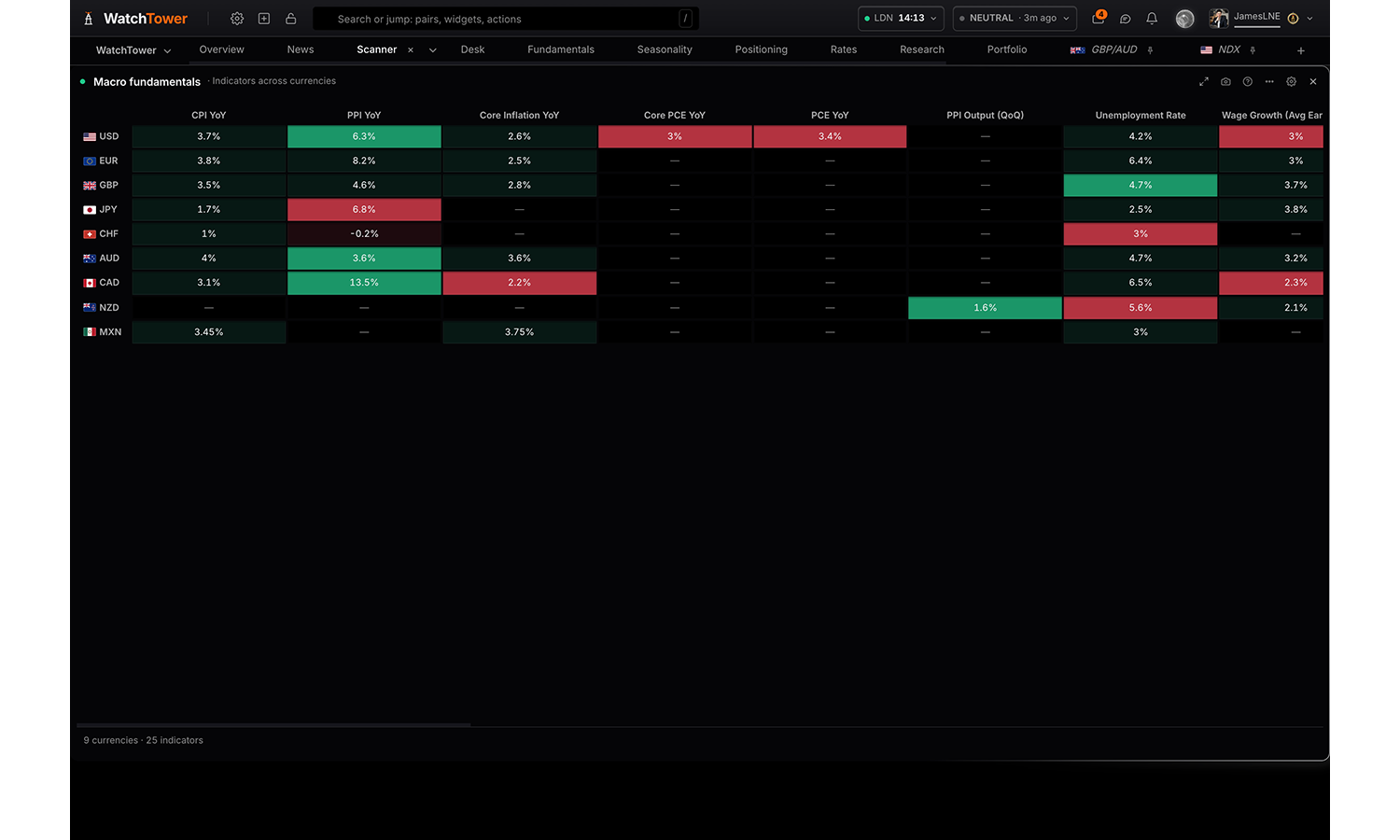Click the CPI YoY column header

(x=209, y=116)
